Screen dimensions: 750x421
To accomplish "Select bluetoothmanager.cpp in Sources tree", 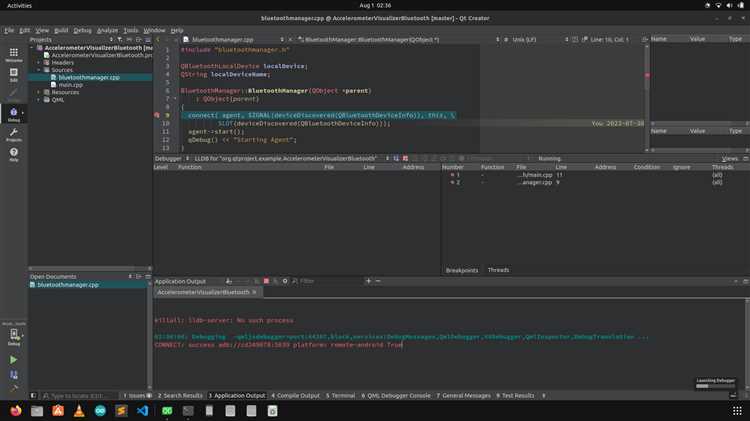I will (89, 77).
